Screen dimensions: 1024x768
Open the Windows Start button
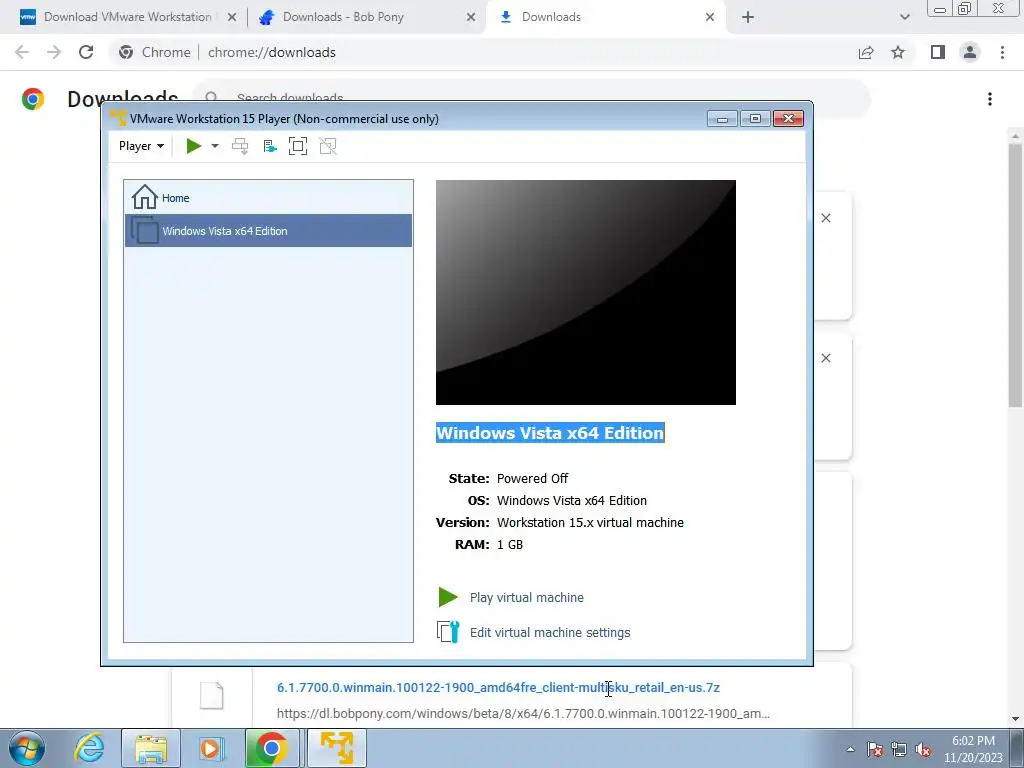point(27,748)
